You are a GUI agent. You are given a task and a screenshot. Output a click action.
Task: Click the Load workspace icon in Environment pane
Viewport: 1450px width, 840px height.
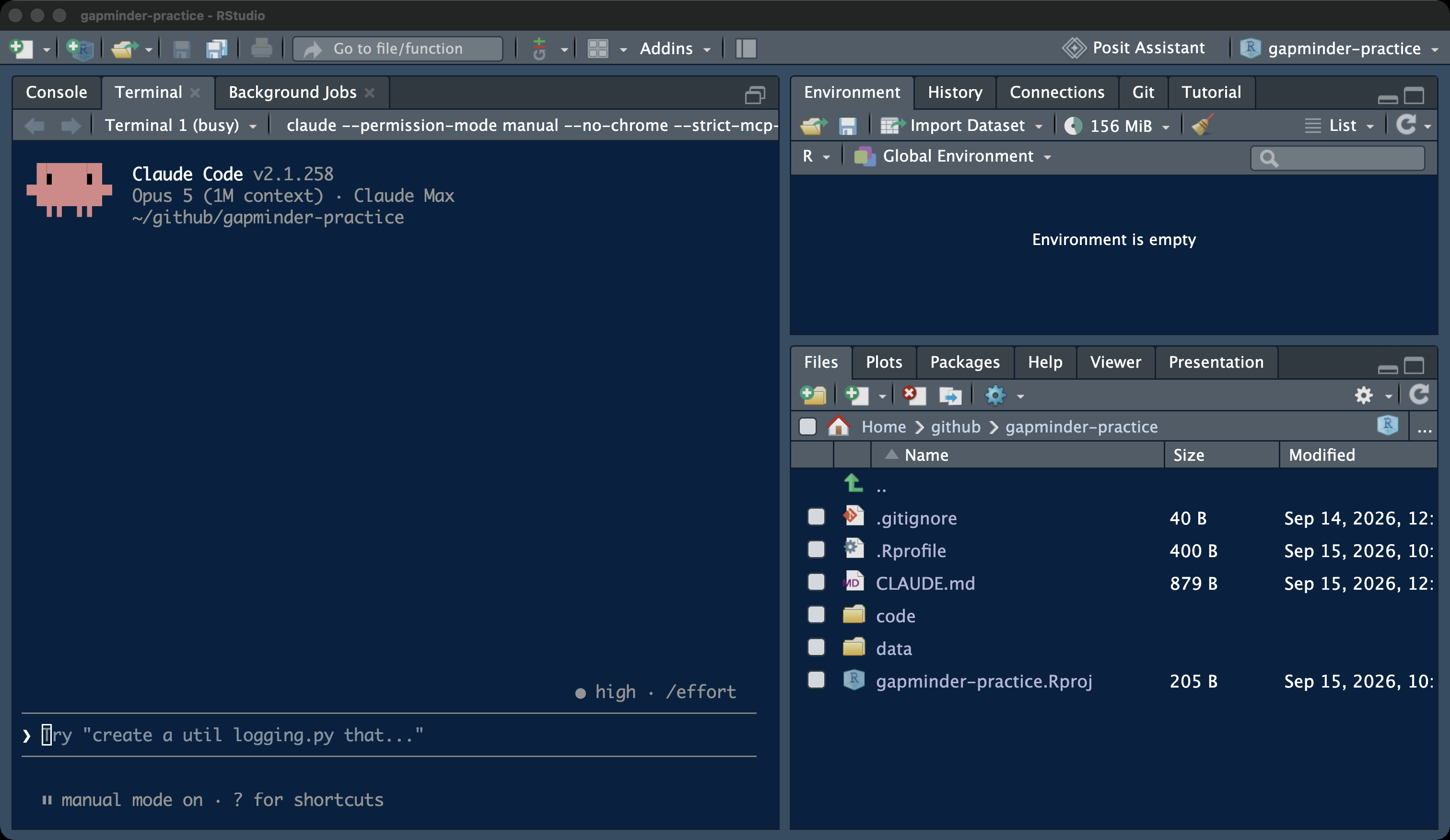tap(814, 125)
